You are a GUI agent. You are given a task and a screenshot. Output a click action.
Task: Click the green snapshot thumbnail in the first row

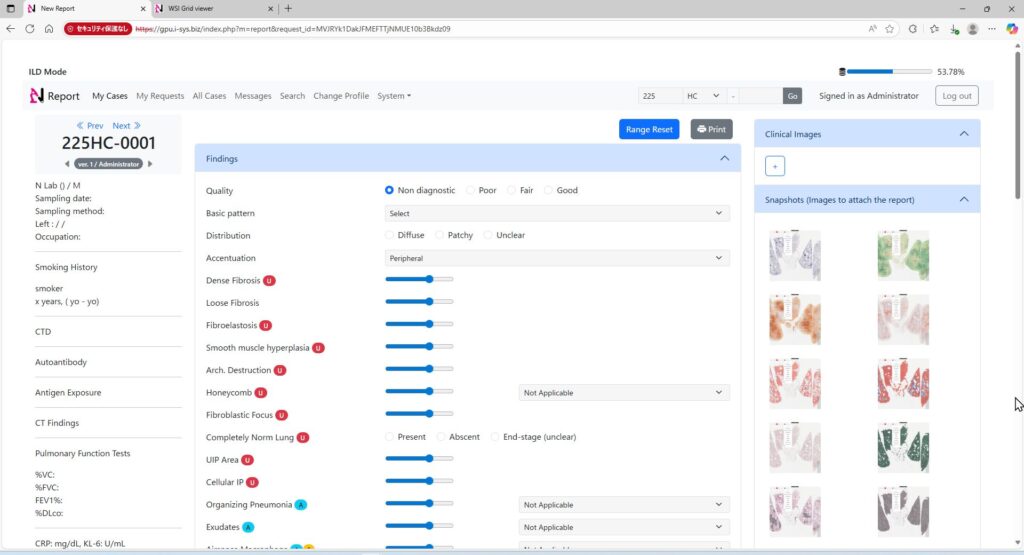pos(902,255)
